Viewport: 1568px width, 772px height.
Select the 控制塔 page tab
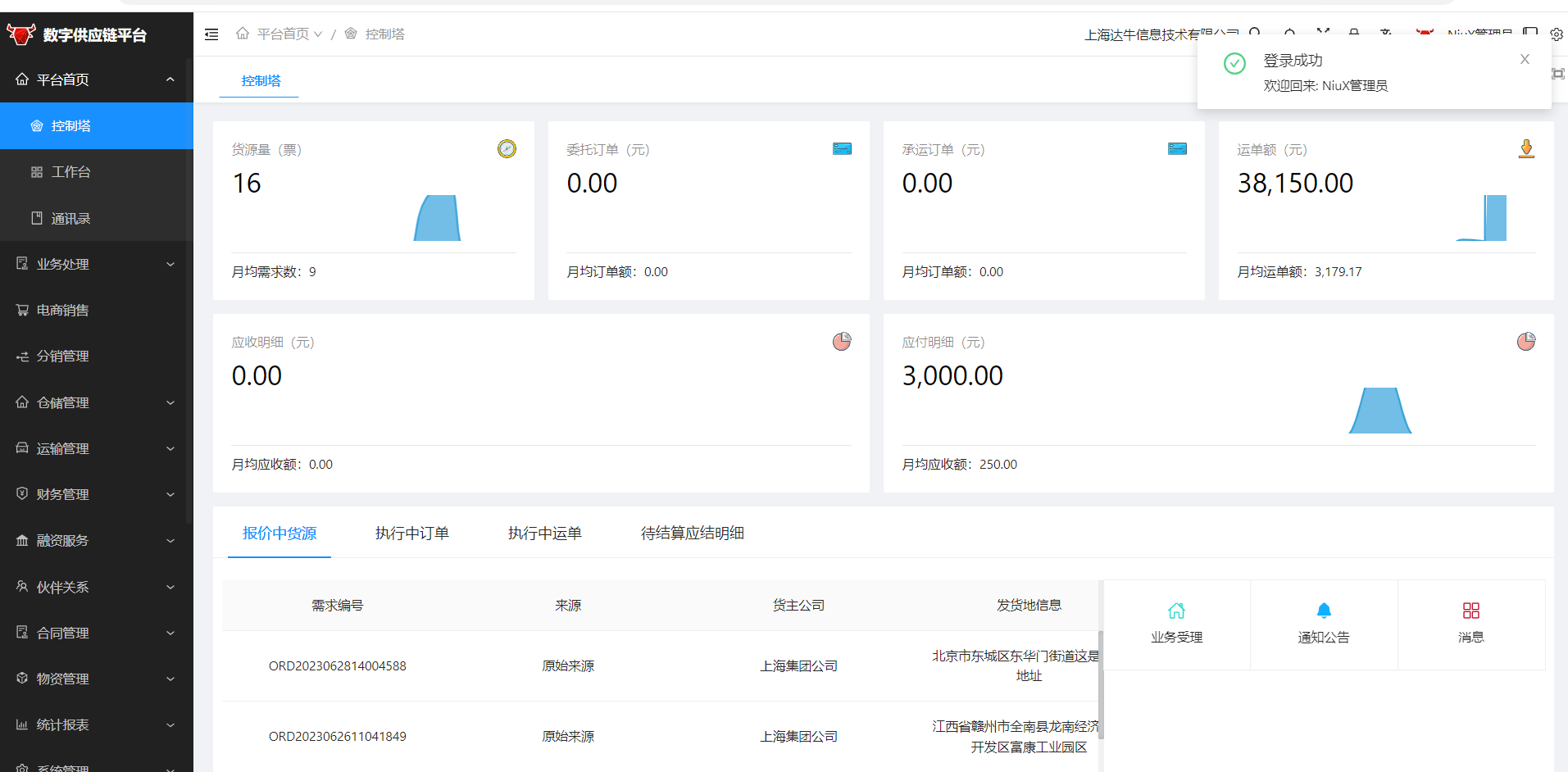click(261, 80)
